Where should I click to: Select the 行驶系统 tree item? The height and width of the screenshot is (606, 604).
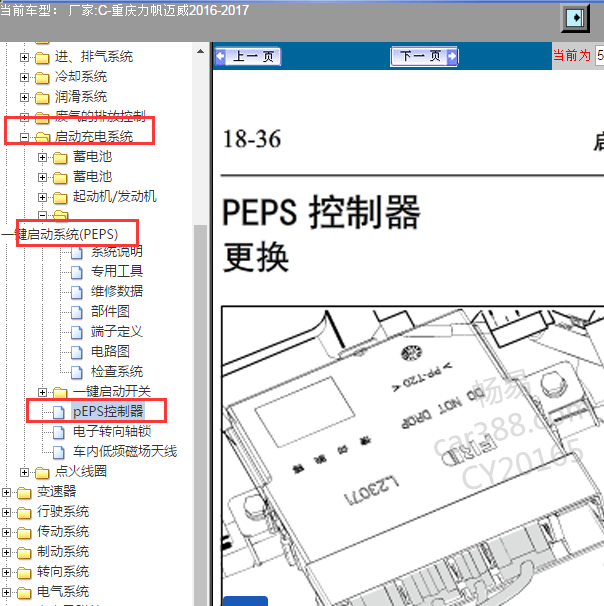(63, 512)
